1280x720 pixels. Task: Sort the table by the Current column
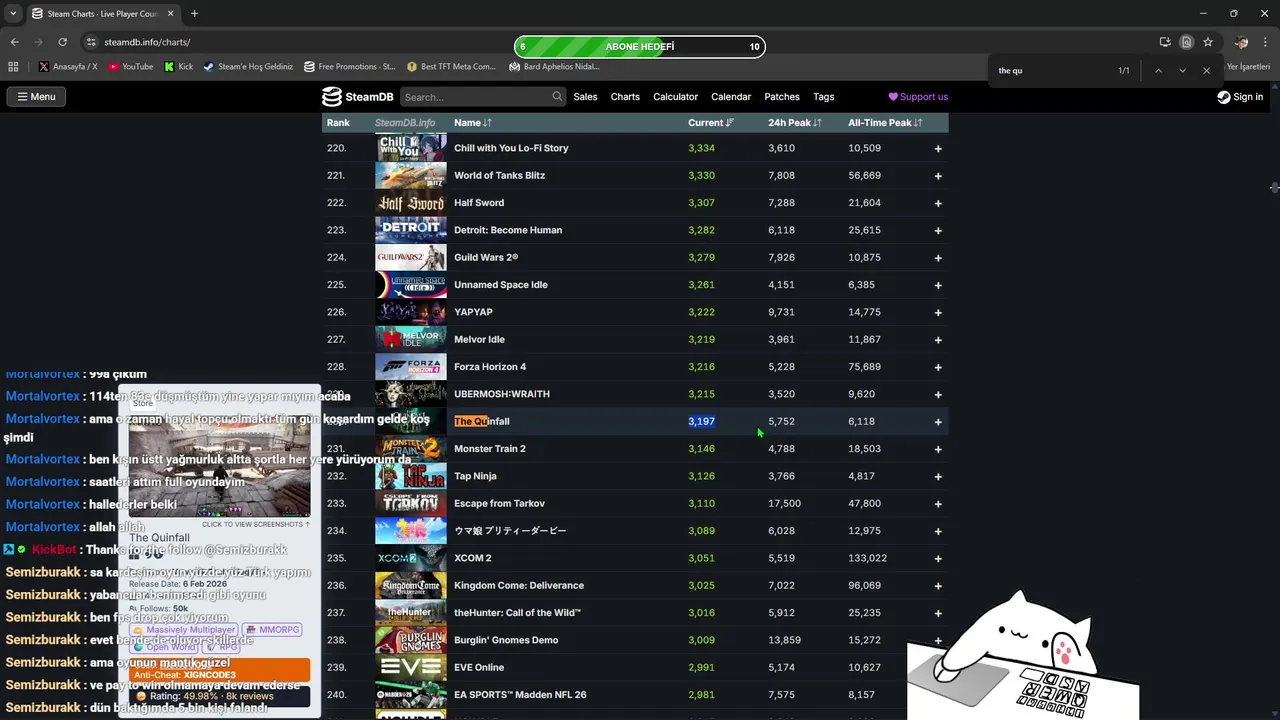pyautogui.click(x=711, y=123)
